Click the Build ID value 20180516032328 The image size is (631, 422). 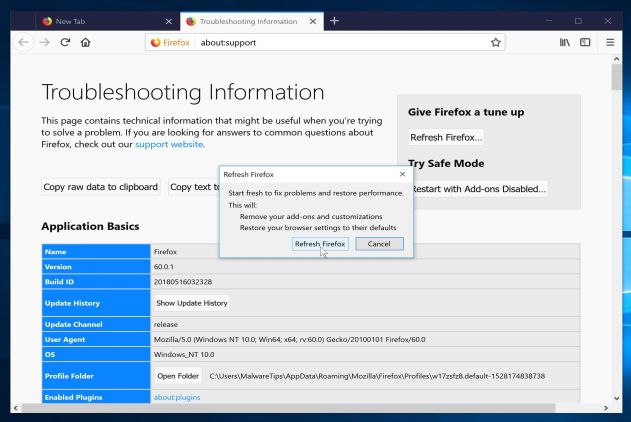[x=183, y=282]
